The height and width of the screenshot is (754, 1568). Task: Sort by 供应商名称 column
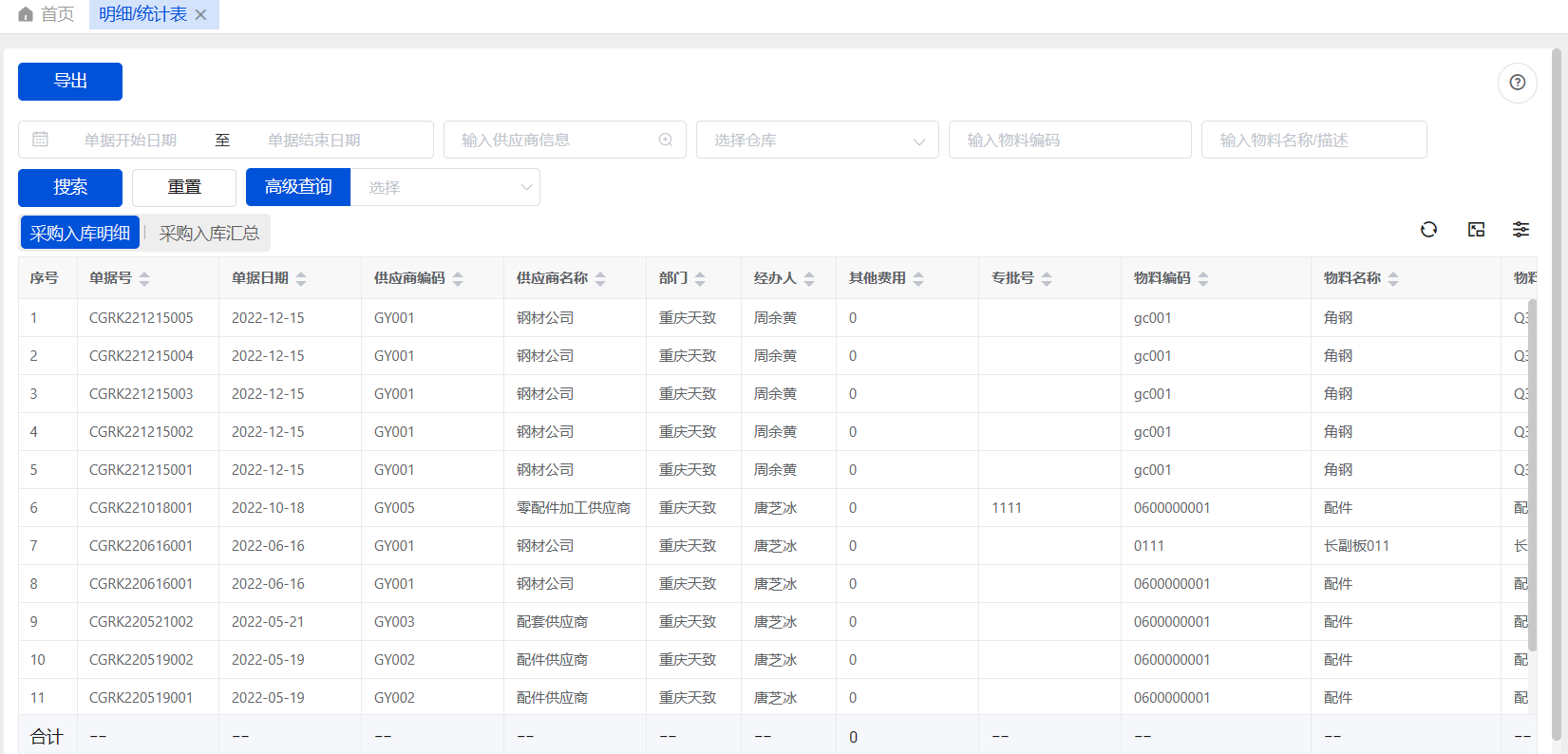(x=600, y=278)
